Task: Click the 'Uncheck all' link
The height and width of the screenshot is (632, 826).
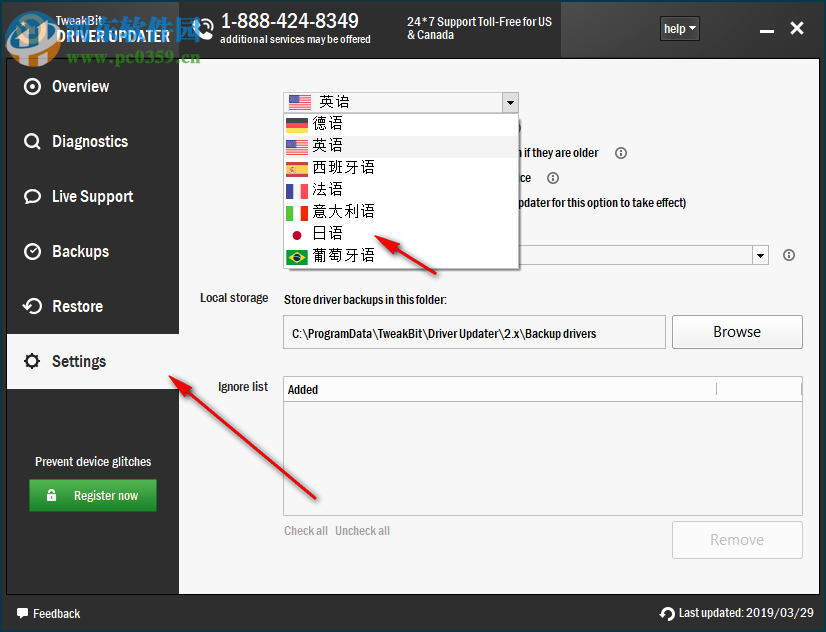Action: tap(362, 530)
